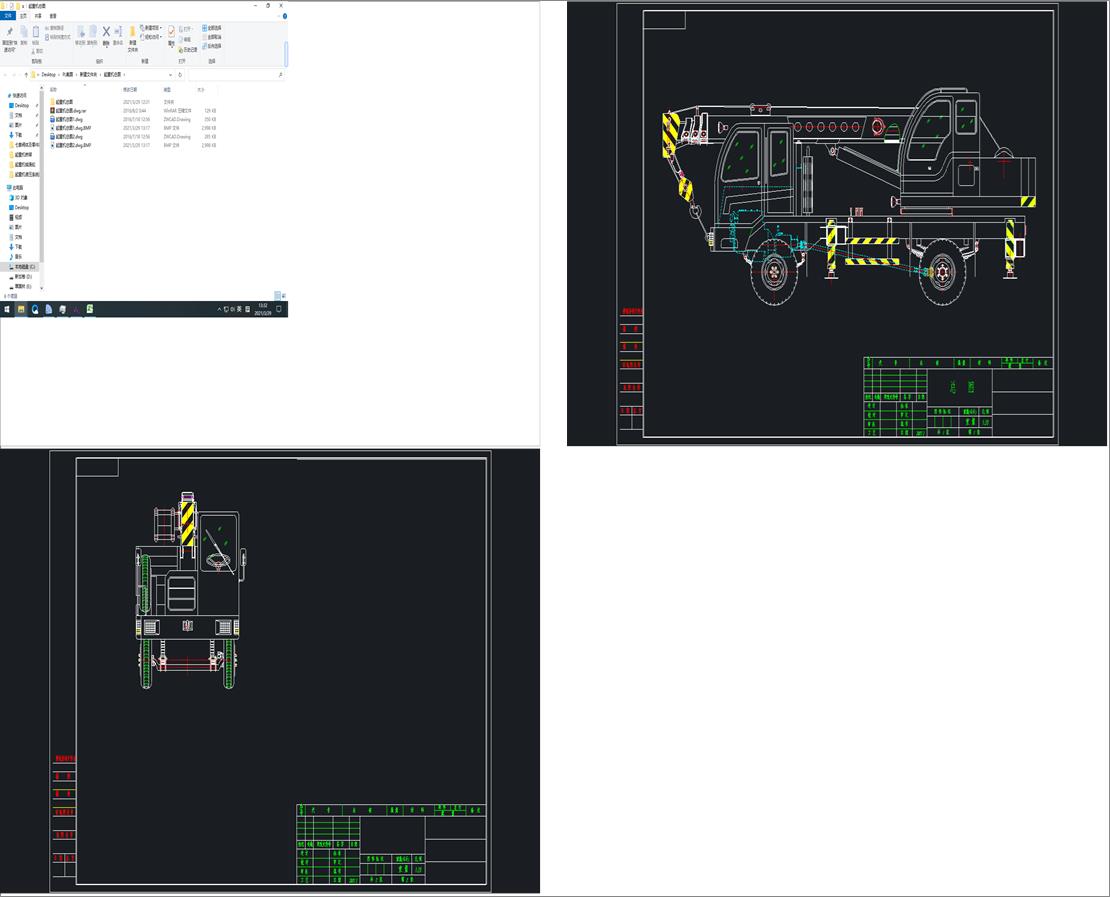Click the Rename icon in the ribbon
Screen dimensions: 1110x897
[x=118, y=34]
